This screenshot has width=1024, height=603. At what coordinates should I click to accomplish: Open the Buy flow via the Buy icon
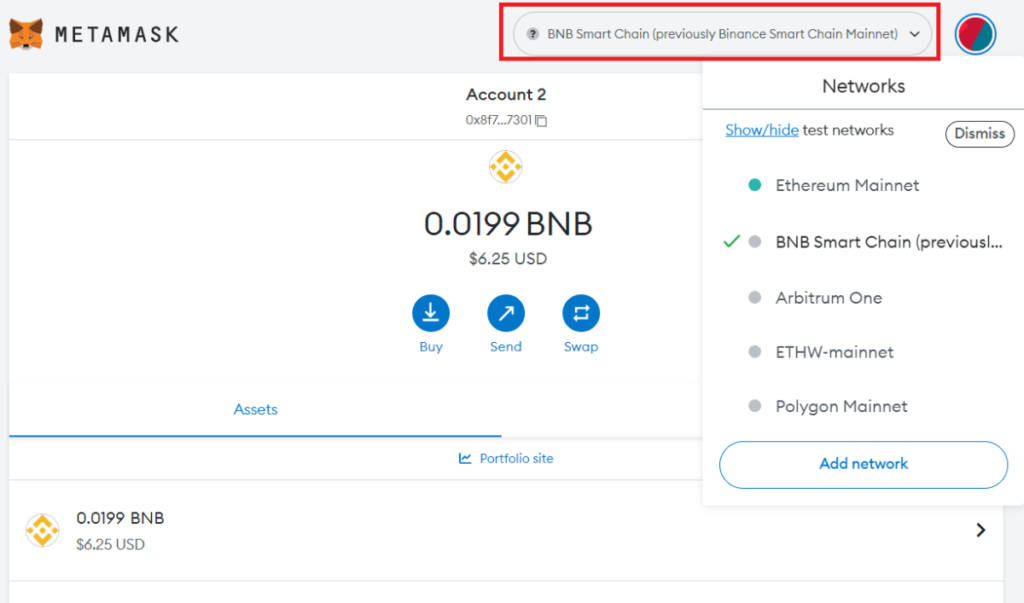coord(431,313)
